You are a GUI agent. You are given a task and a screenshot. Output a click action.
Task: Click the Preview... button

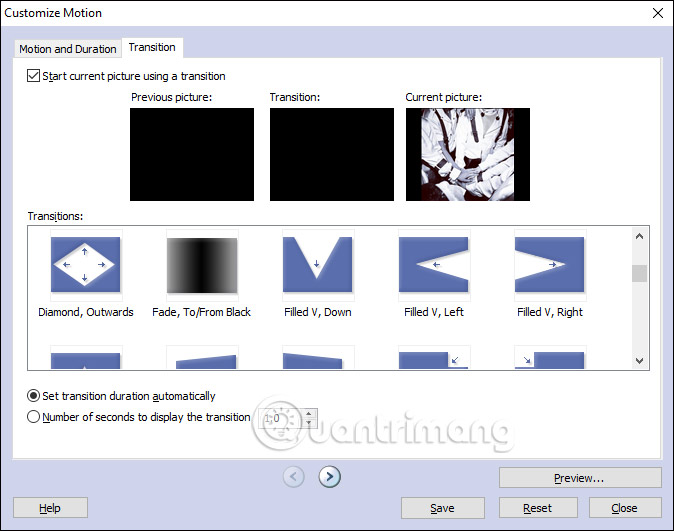click(580, 478)
